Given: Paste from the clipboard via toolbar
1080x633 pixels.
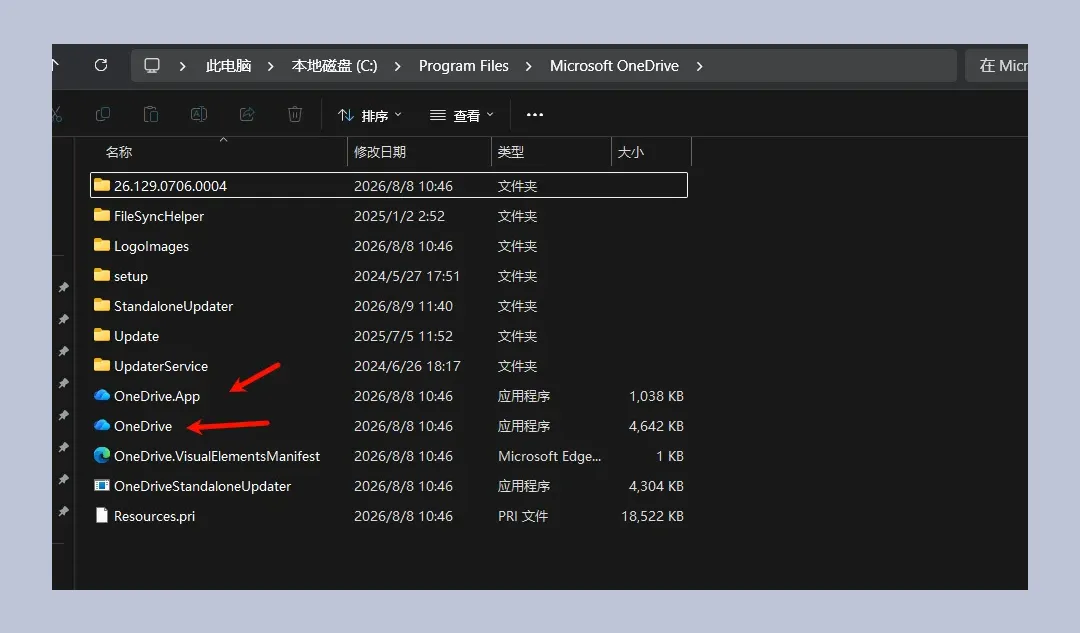Looking at the screenshot, I should 151,114.
